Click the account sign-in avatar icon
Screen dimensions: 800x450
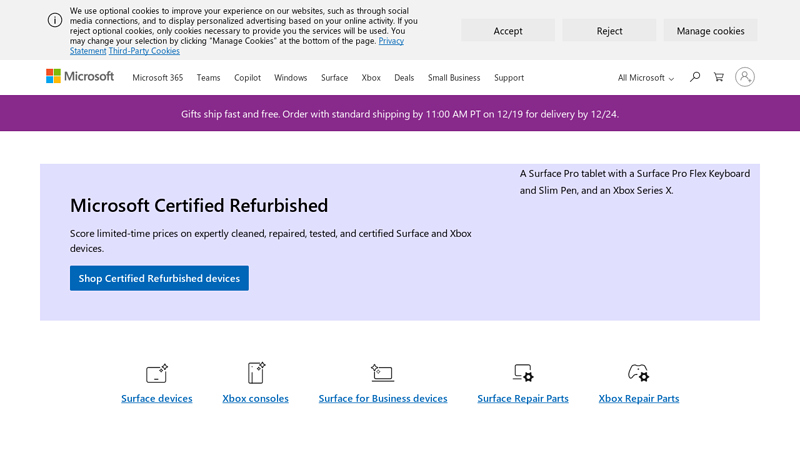[745, 77]
